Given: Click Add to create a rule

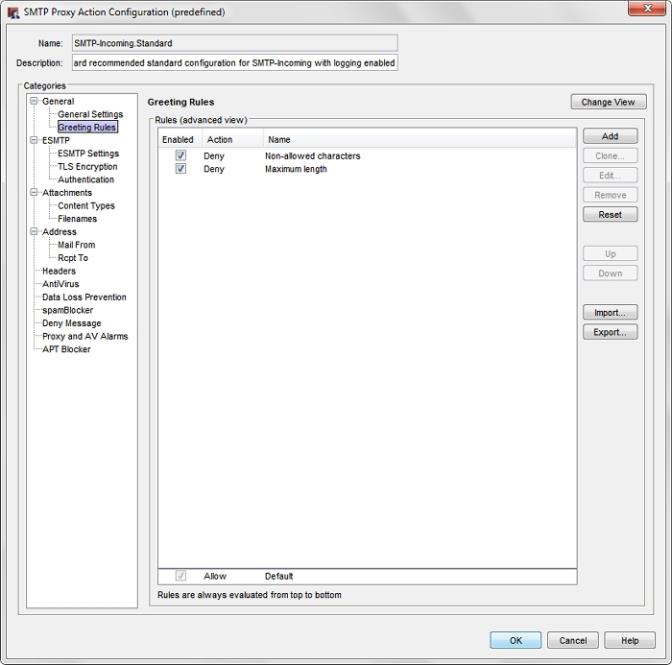Looking at the screenshot, I should 610,136.
